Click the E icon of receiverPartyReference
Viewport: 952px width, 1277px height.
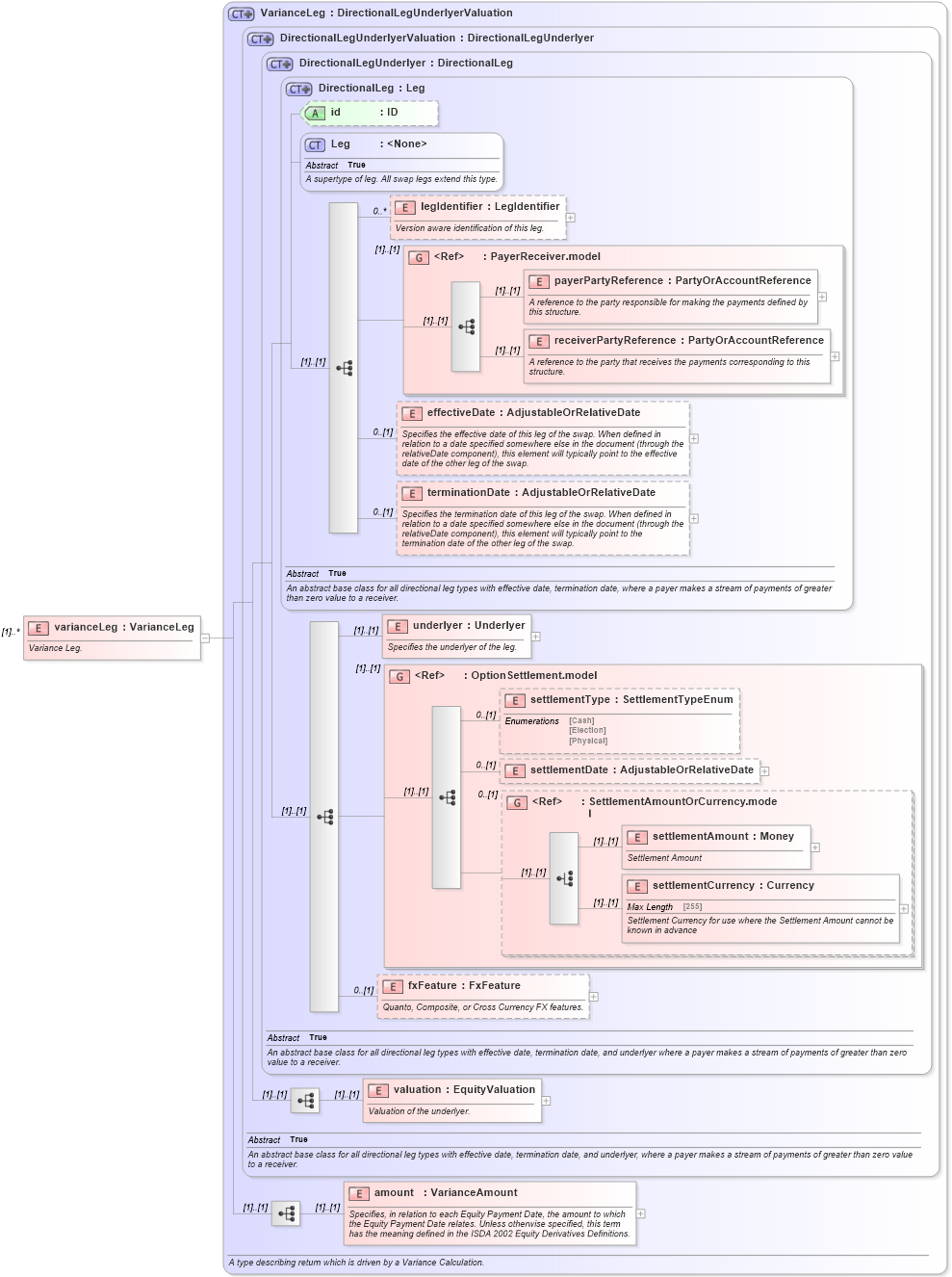[x=539, y=342]
